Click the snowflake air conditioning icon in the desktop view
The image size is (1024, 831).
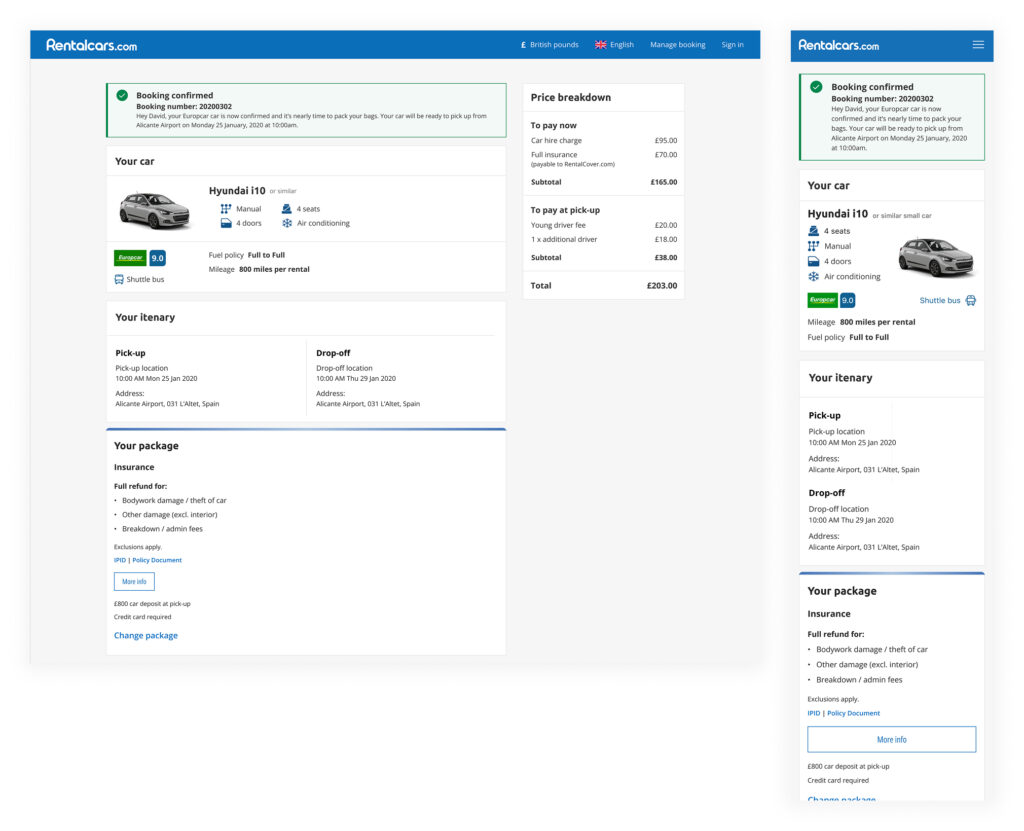(286, 223)
